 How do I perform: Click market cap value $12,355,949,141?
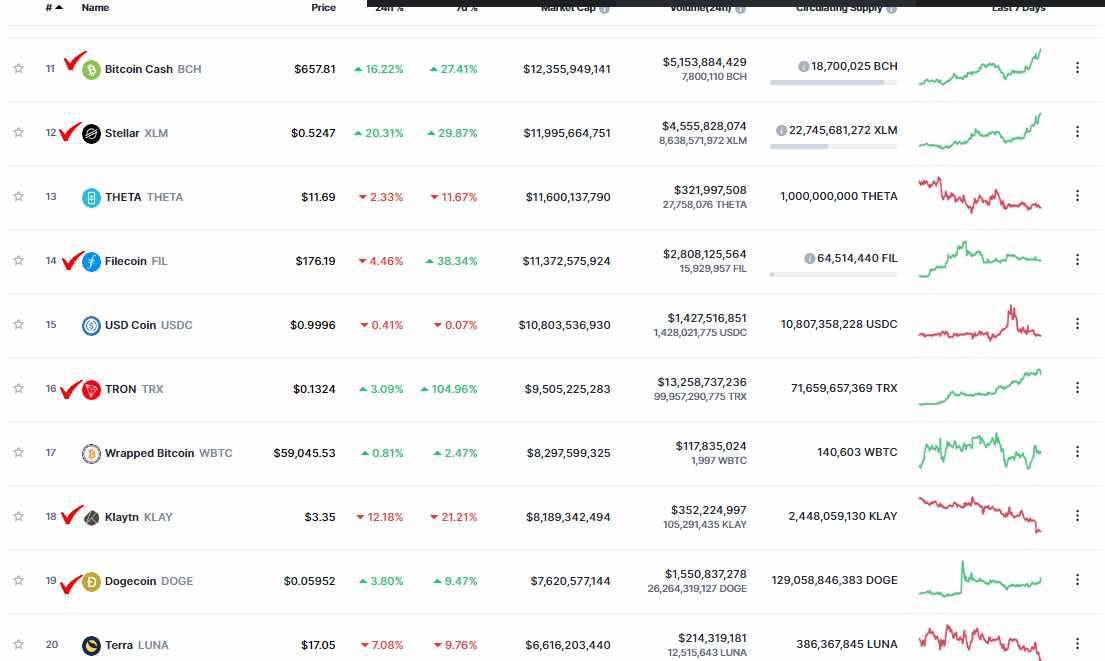(567, 69)
